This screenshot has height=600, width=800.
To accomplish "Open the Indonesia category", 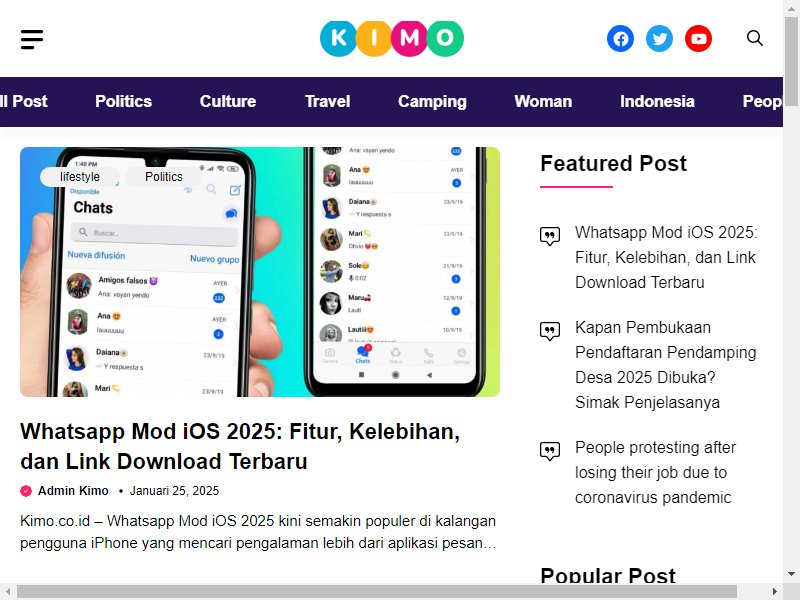I will 657,101.
